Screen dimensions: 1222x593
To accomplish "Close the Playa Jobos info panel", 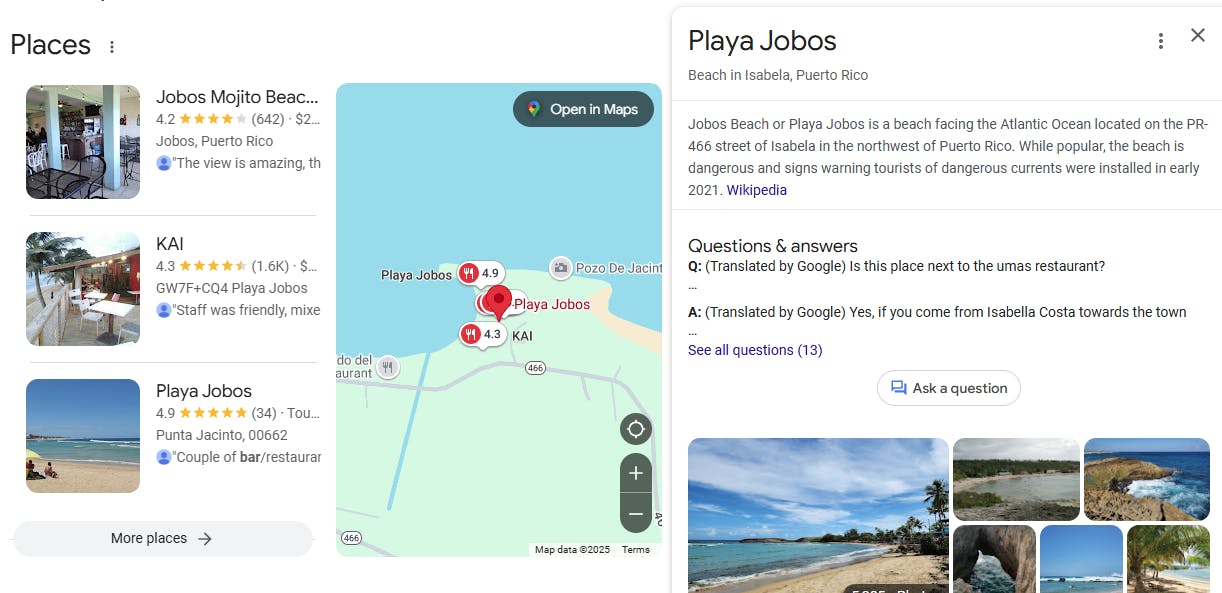I will [1197, 36].
